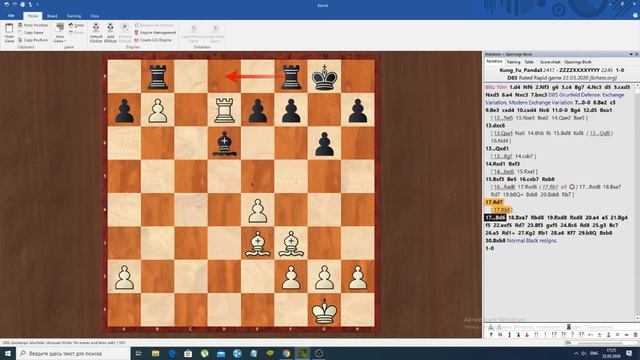Click the single '?' mistake annotation
Image resolution: width=640 pixels, height=360 pixels.
[x=573, y=335]
